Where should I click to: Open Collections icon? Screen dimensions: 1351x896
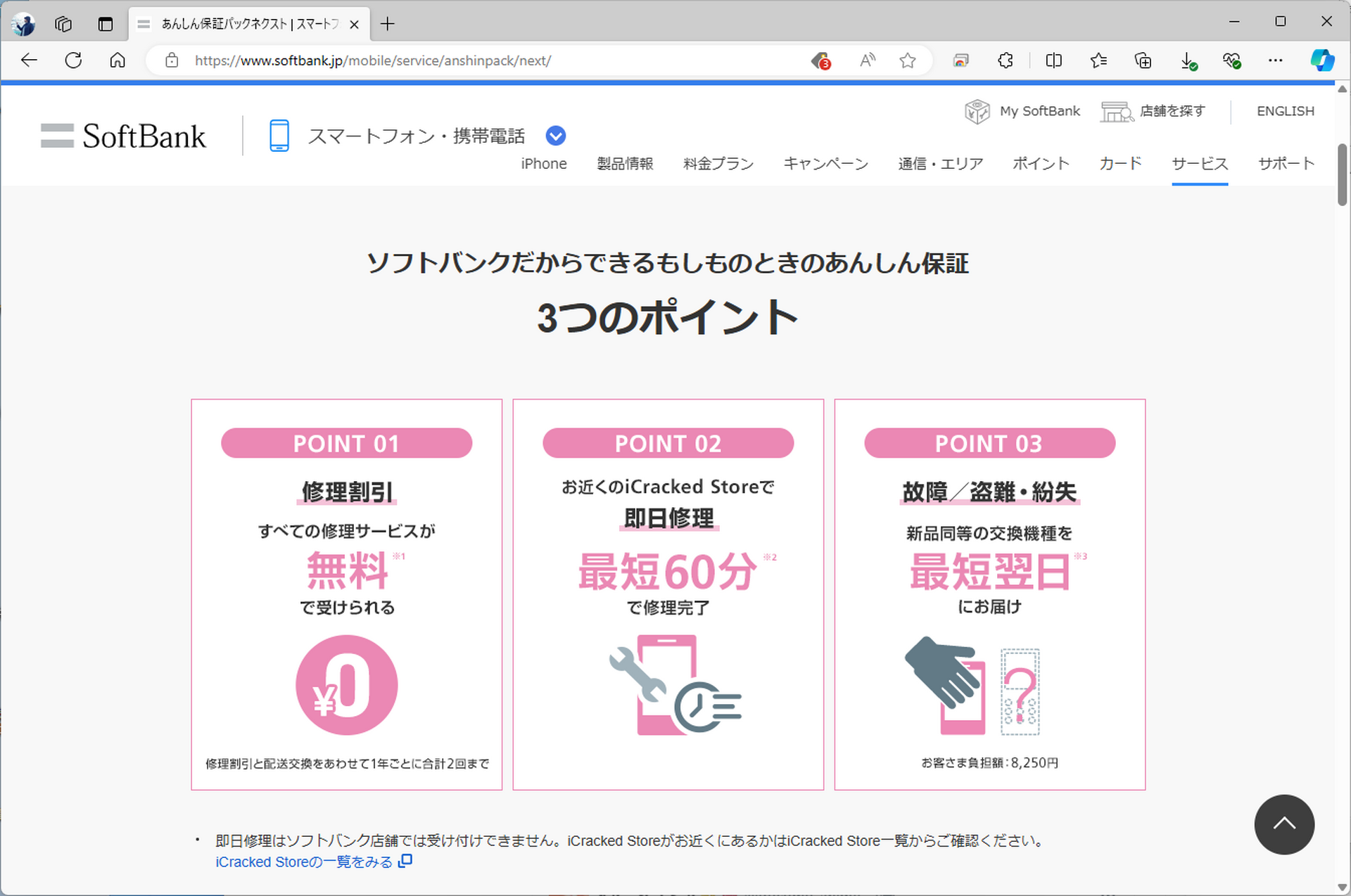pyautogui.click(x=1143, y=60)
